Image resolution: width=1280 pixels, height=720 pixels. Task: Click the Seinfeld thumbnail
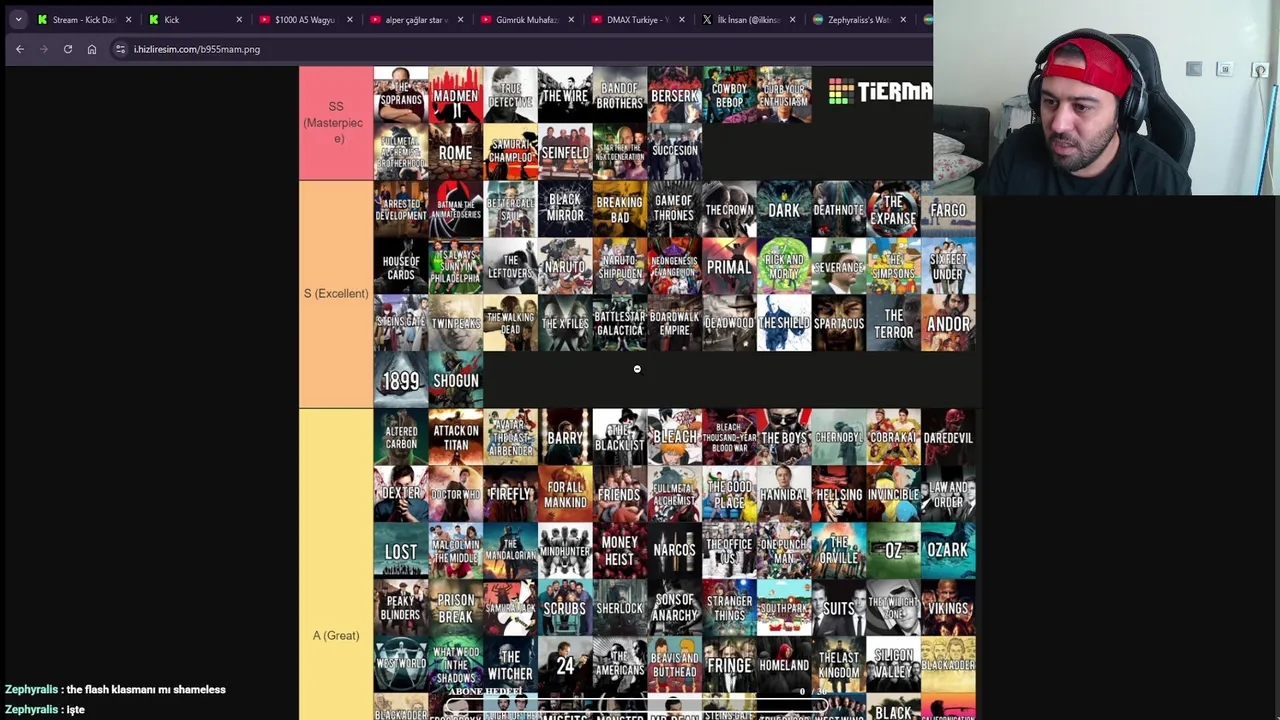pyautogui.click(x=565, y=152)
